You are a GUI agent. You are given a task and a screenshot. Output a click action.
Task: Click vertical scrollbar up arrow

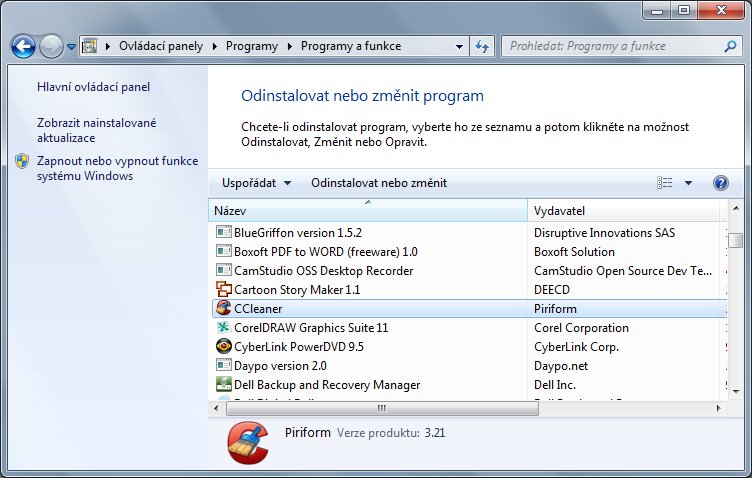click(736, 209)
